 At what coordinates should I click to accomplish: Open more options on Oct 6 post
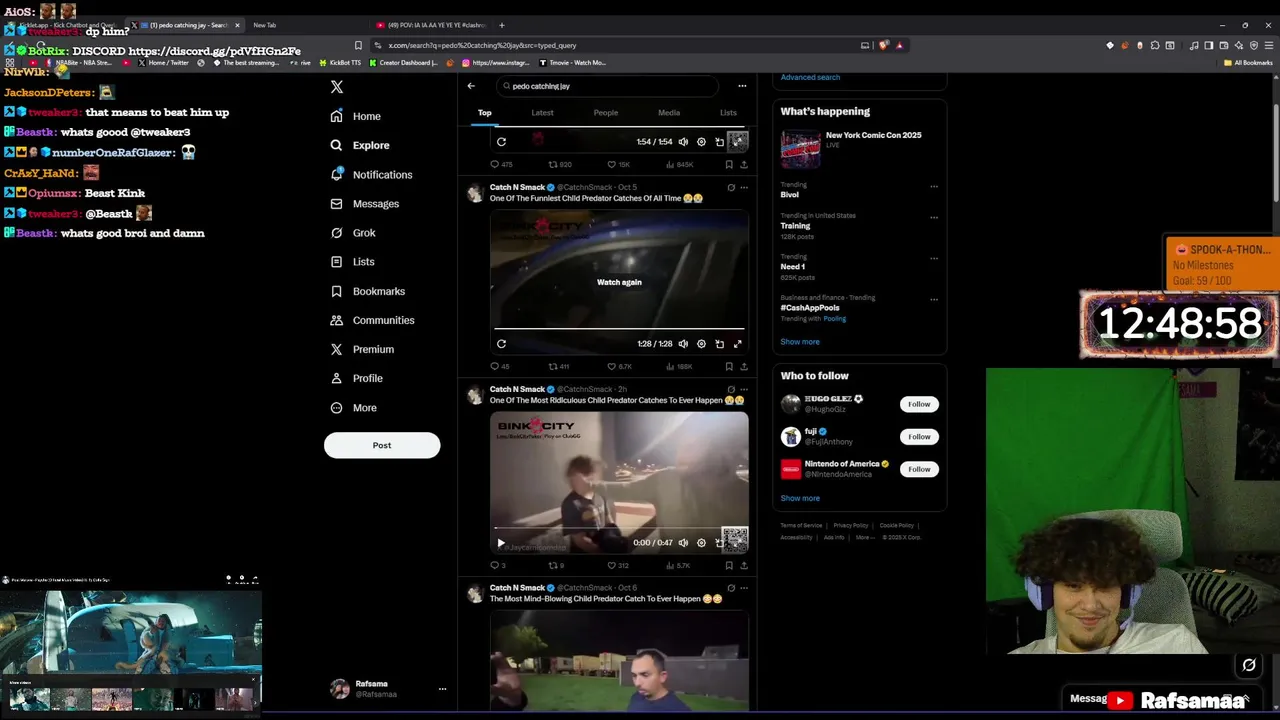pos(743,588)
